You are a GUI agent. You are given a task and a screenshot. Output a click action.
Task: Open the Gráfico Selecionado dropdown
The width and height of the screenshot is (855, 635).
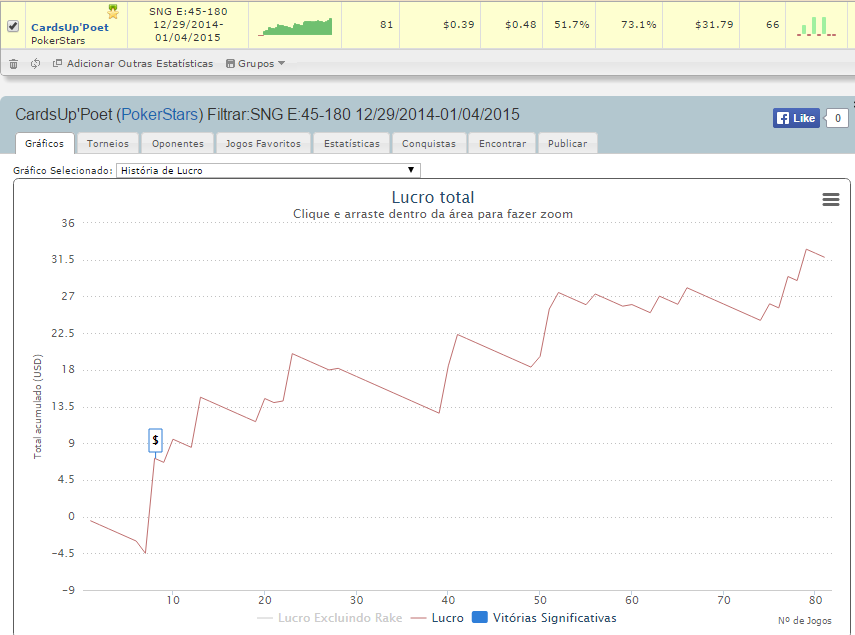268,171
